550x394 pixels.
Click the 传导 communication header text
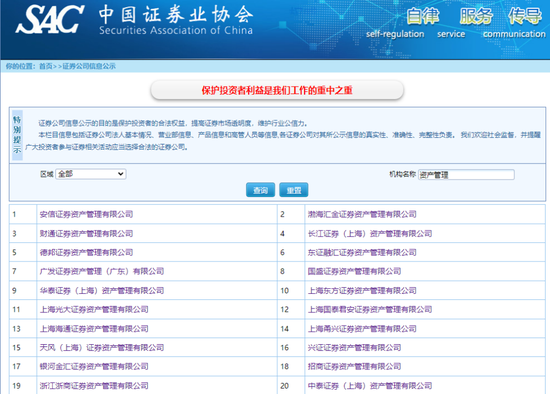coord(525,16)
